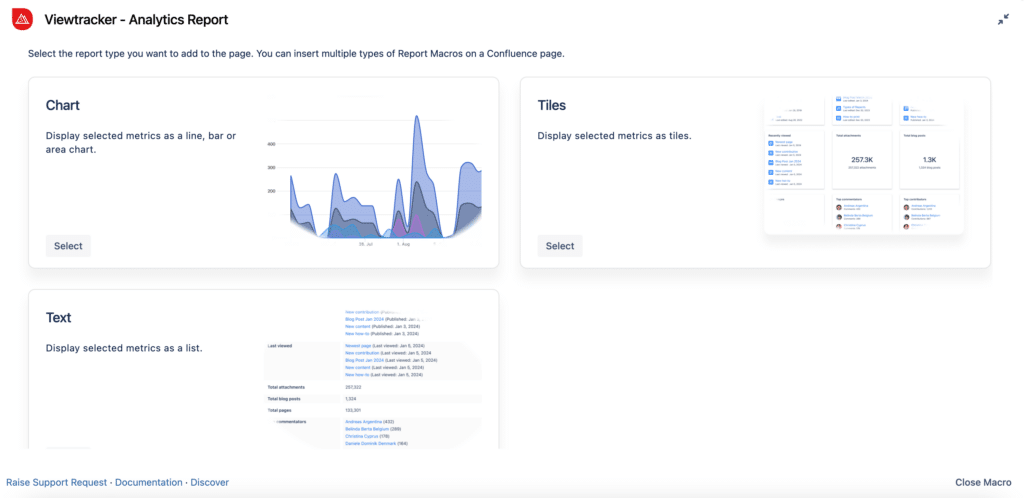Click the Chart card heading

pos(63,105)
